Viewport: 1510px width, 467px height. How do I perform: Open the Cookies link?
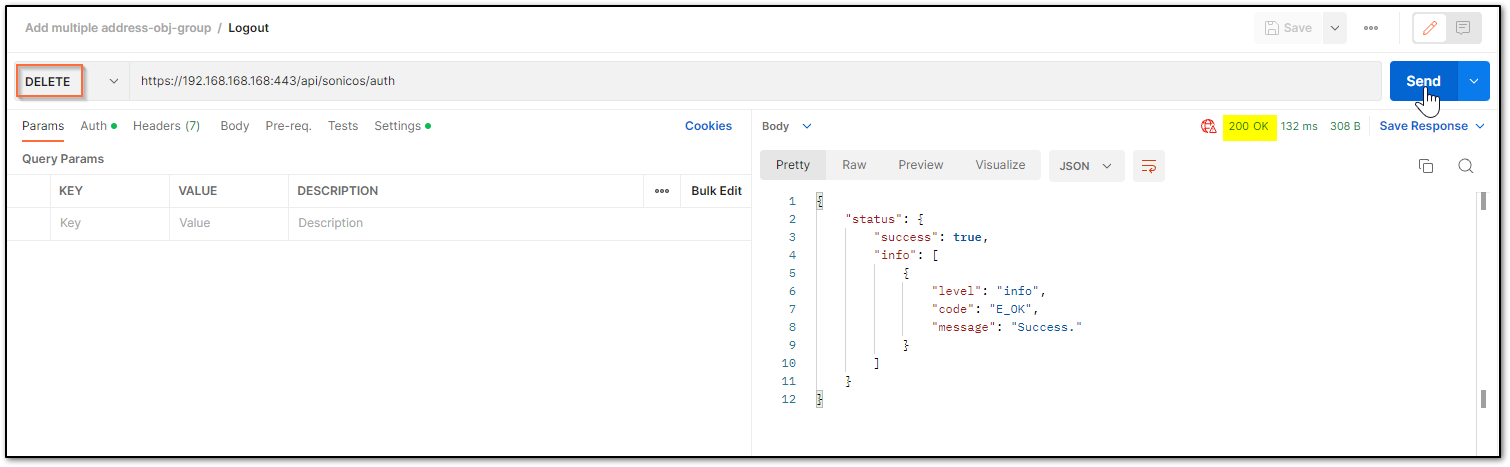tap(708, 126)
